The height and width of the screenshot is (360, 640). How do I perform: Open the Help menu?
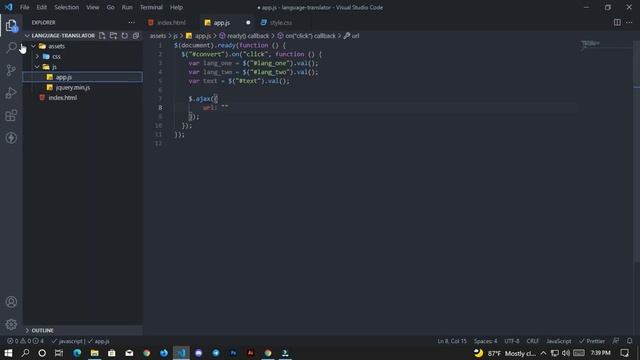tap(176, 7)
